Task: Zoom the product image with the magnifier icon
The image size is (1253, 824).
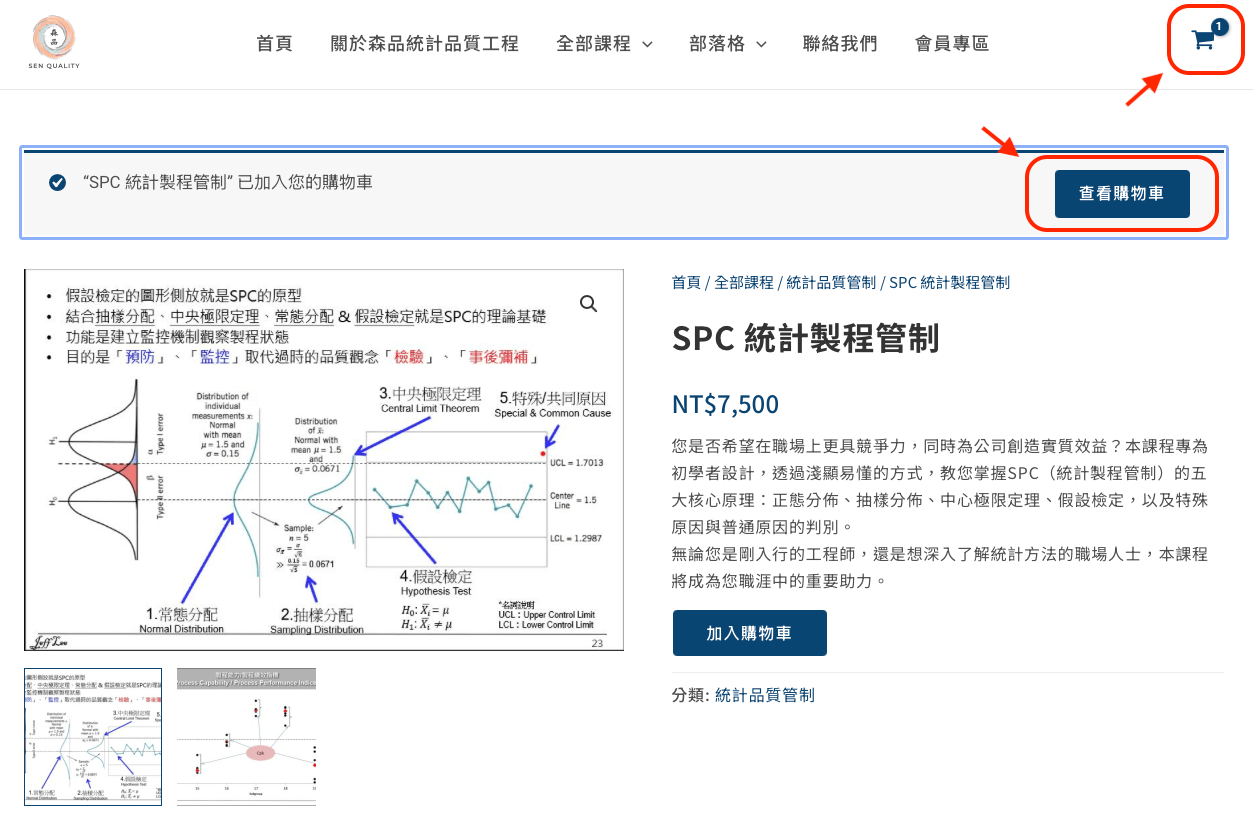Action: [588, 303]
